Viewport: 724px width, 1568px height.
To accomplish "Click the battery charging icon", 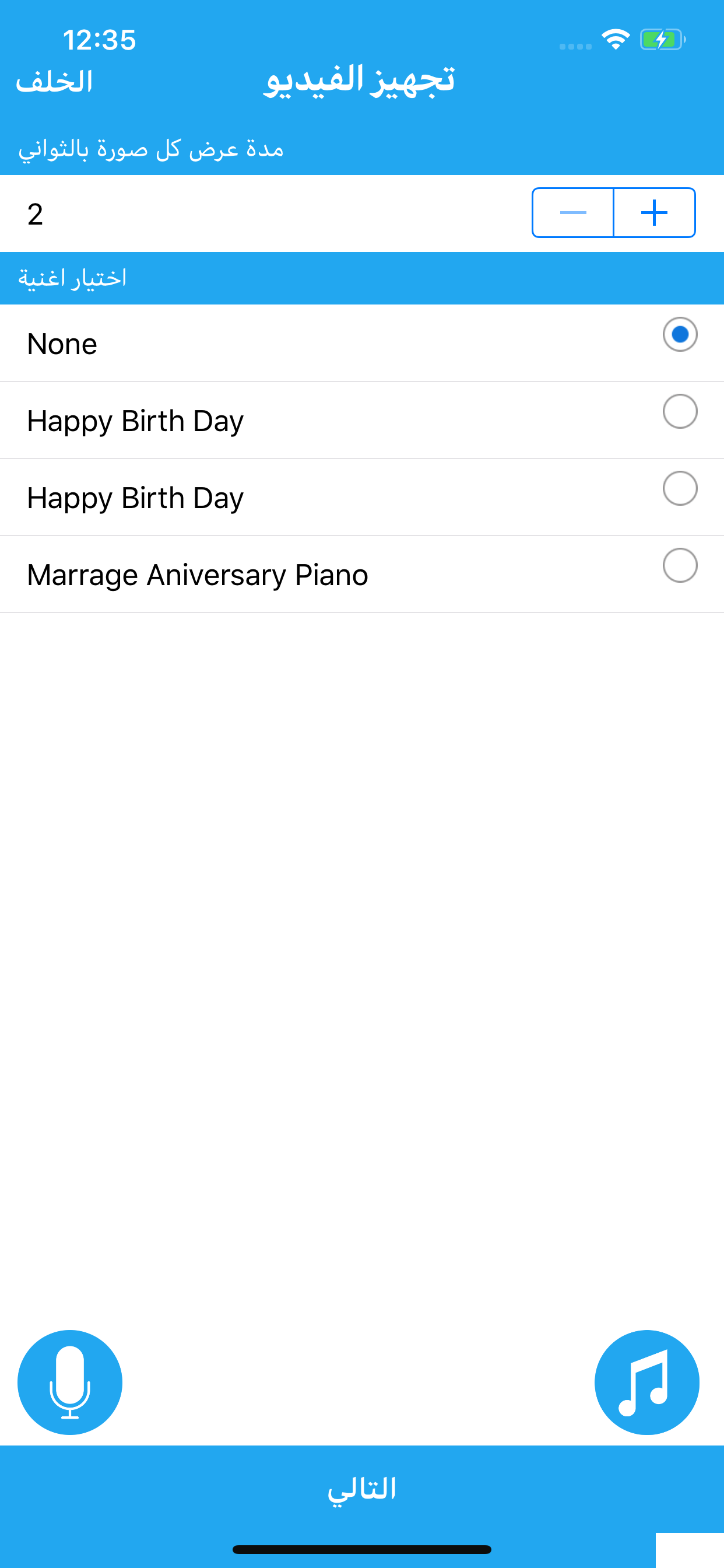I will [x=663, y=40].
